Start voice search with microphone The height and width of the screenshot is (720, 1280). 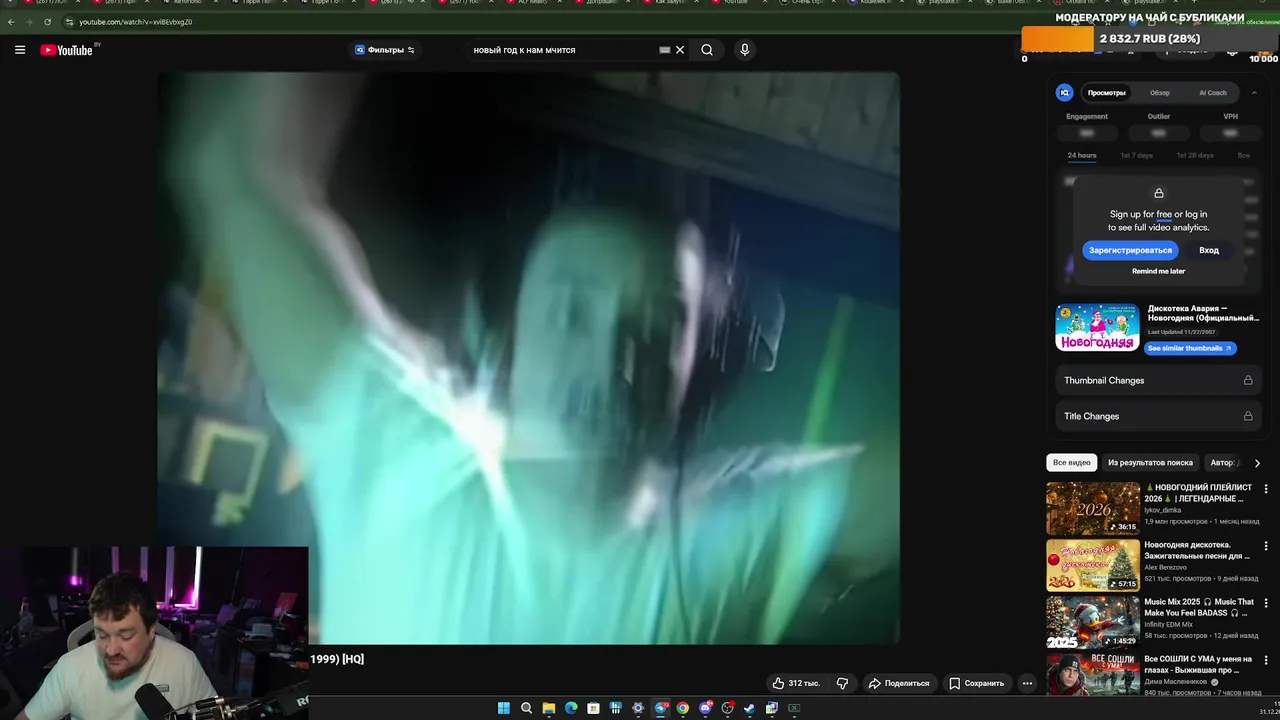tap(744, 50)
